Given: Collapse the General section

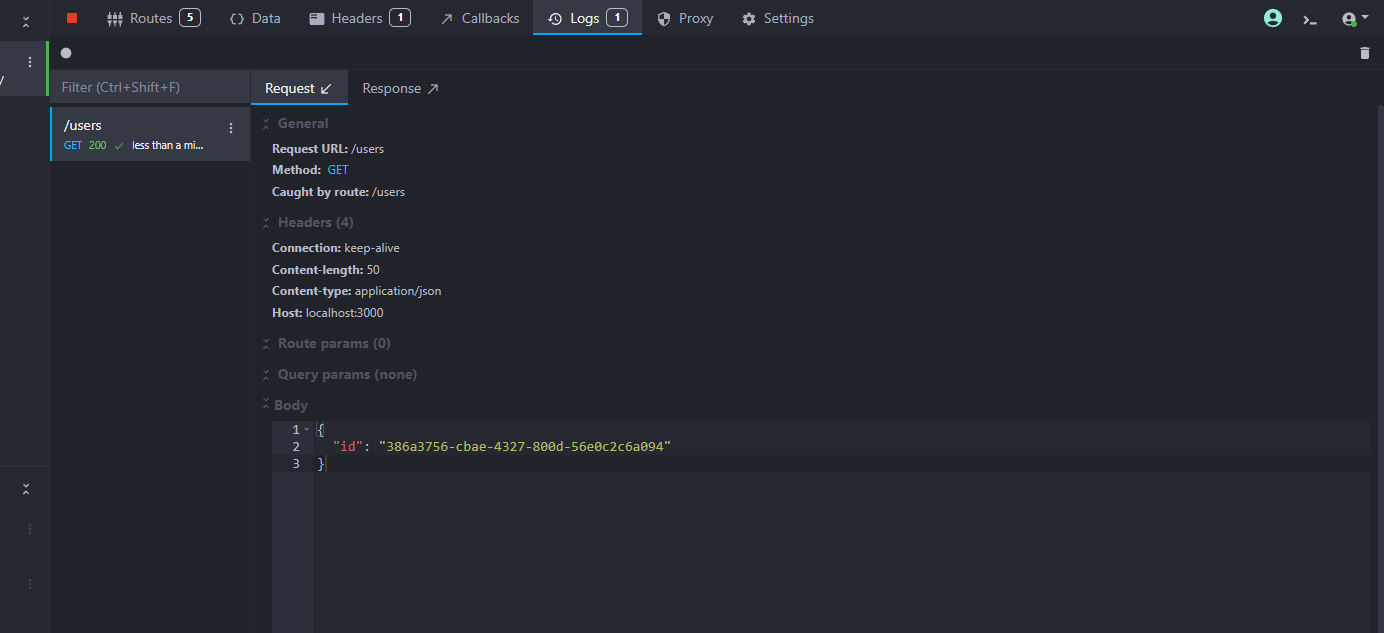Looking at the screenshot, I should 266,124.
